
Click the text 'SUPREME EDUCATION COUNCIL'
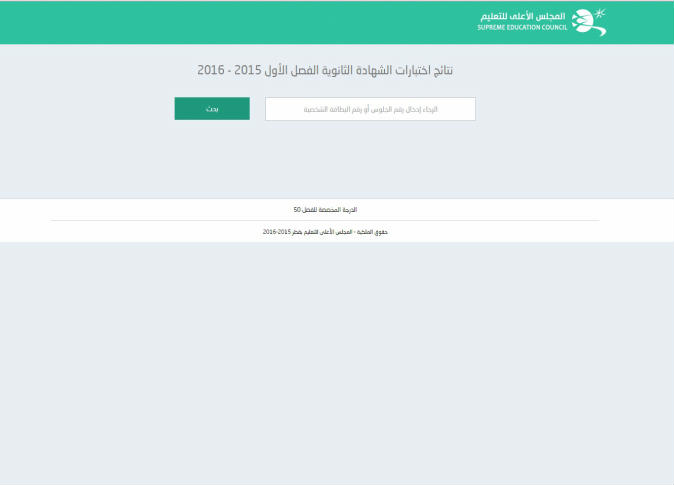coord(522,28)
